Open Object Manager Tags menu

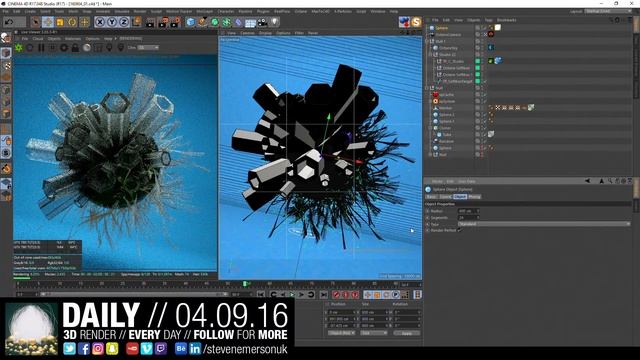tap(488, 20)
